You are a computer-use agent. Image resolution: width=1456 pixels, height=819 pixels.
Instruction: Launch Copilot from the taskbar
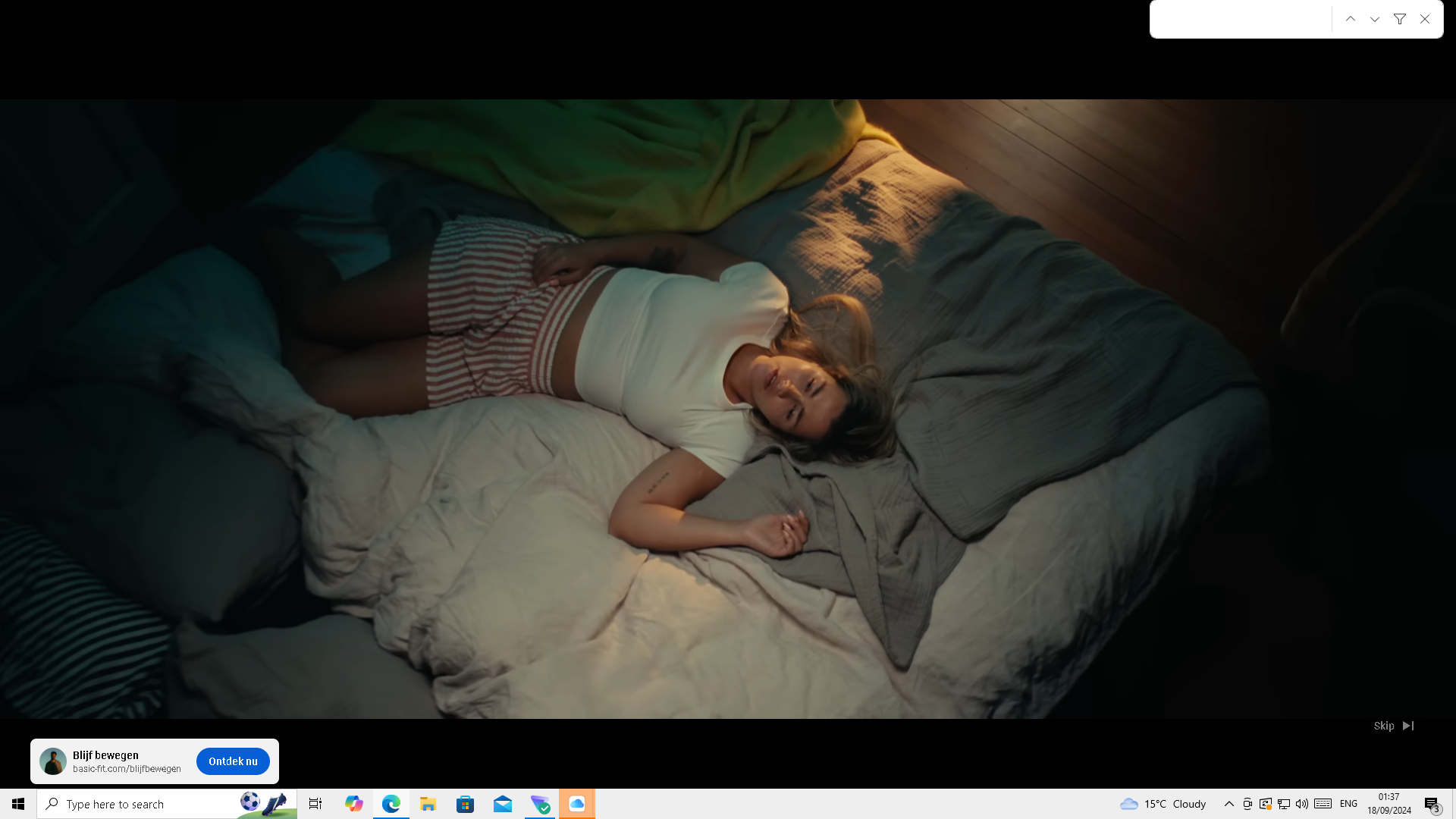353,804
